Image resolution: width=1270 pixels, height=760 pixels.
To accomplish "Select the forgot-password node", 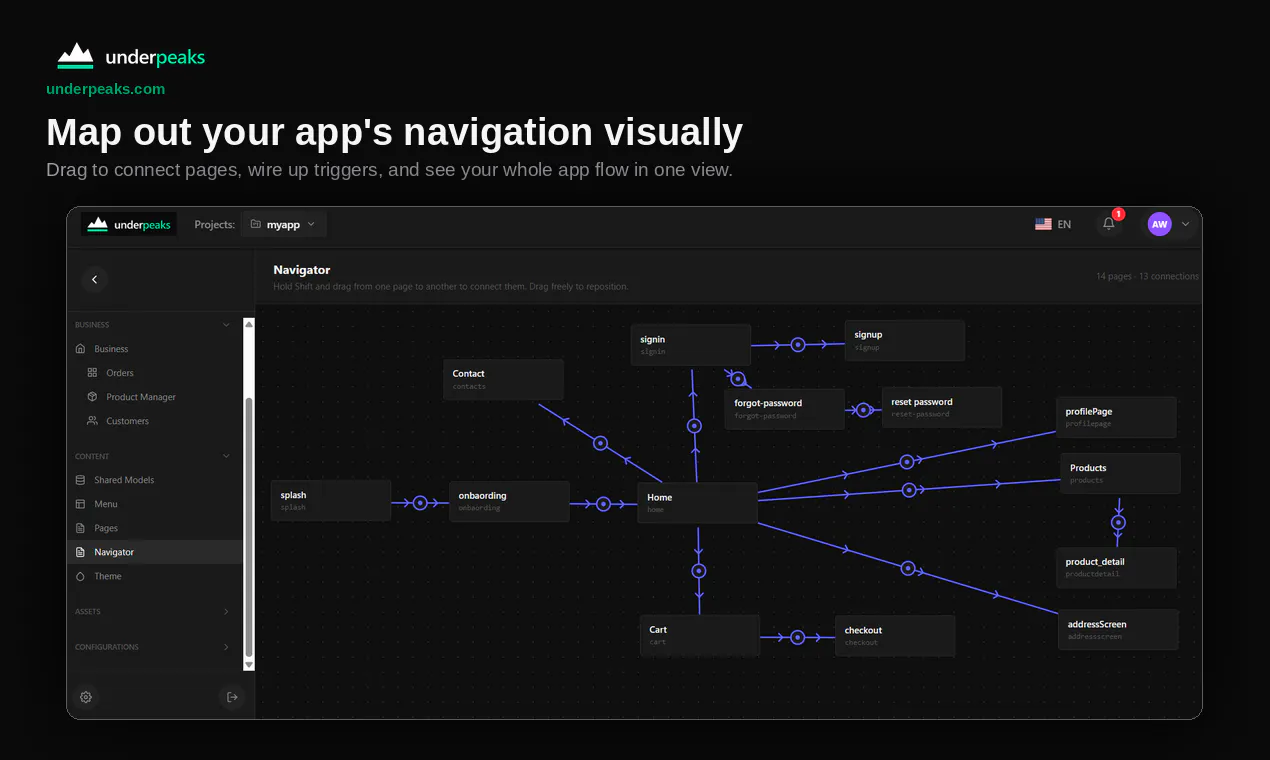I will [x=785, y=409].
